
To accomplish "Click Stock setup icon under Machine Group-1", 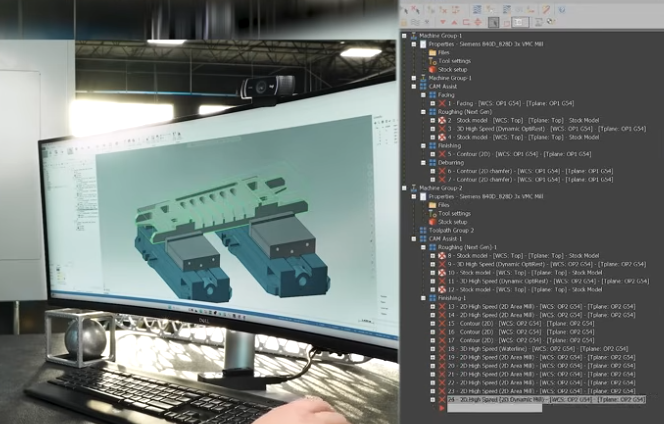I will [432, 69].
